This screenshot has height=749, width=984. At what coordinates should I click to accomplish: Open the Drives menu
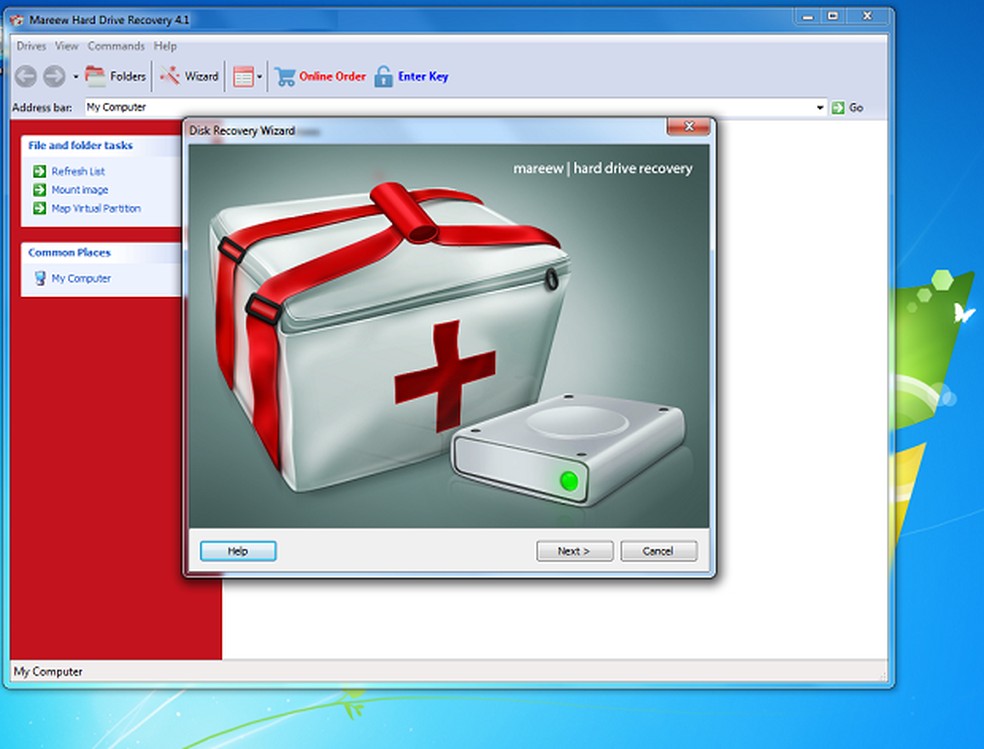[x=31, y=46]
